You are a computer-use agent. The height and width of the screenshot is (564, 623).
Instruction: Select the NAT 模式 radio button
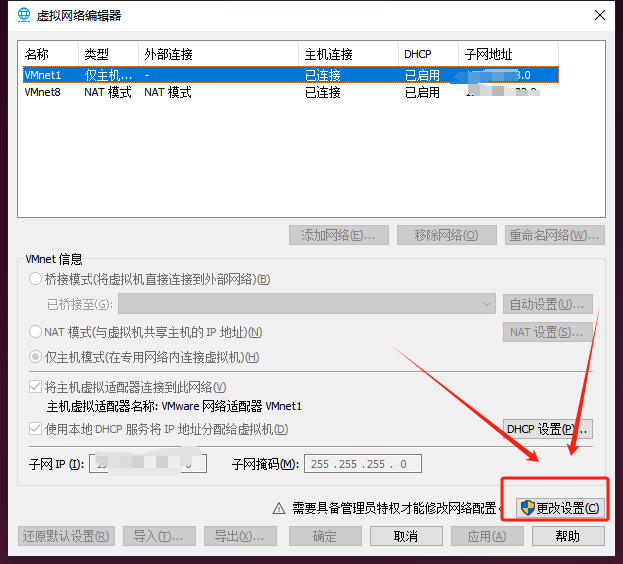[x=35, y=331]
